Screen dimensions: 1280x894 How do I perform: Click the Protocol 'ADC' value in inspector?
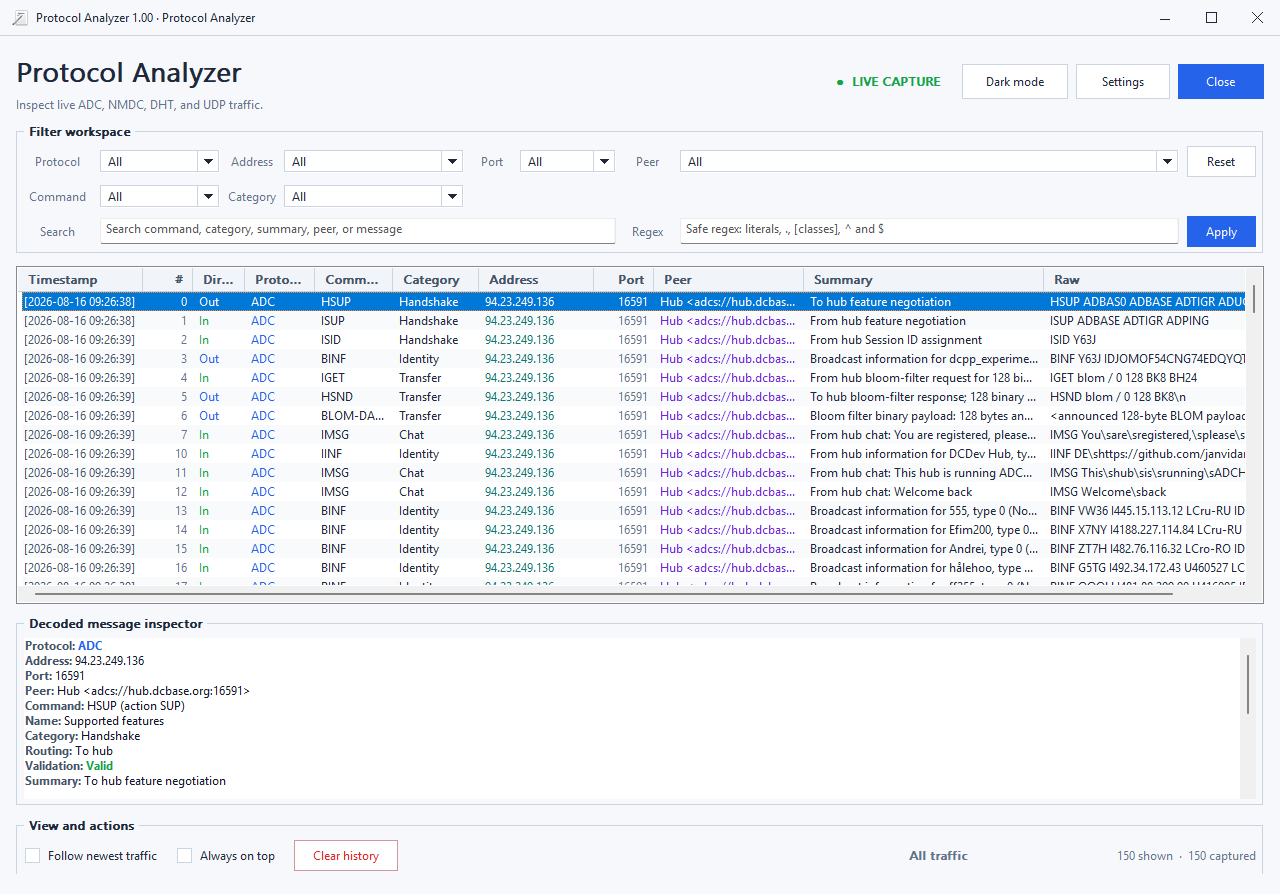point(90,646)
